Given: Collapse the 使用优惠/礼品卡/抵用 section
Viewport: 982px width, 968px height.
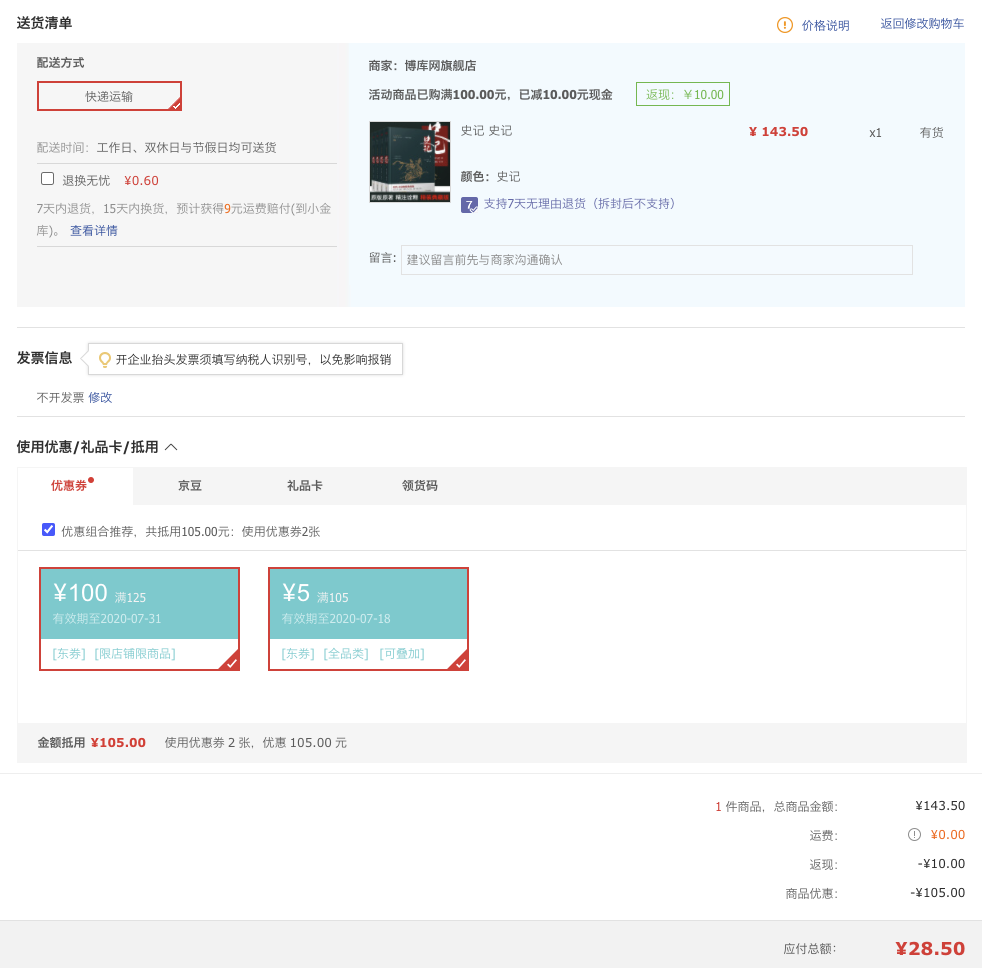Looking at the screenshot, I should click(171, 447).
